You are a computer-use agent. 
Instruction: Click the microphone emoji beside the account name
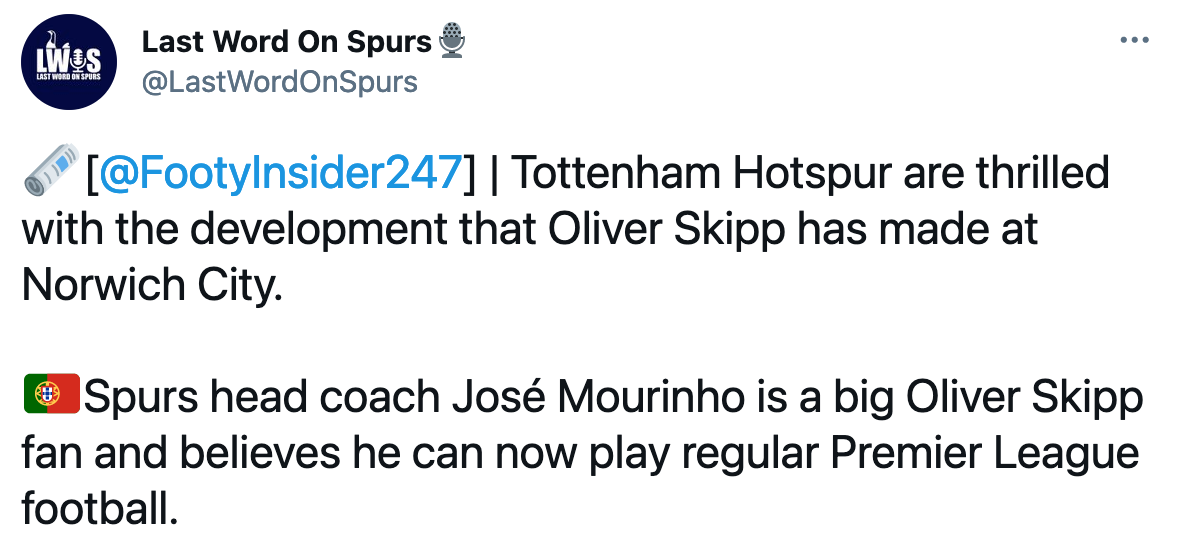(452, 42)
